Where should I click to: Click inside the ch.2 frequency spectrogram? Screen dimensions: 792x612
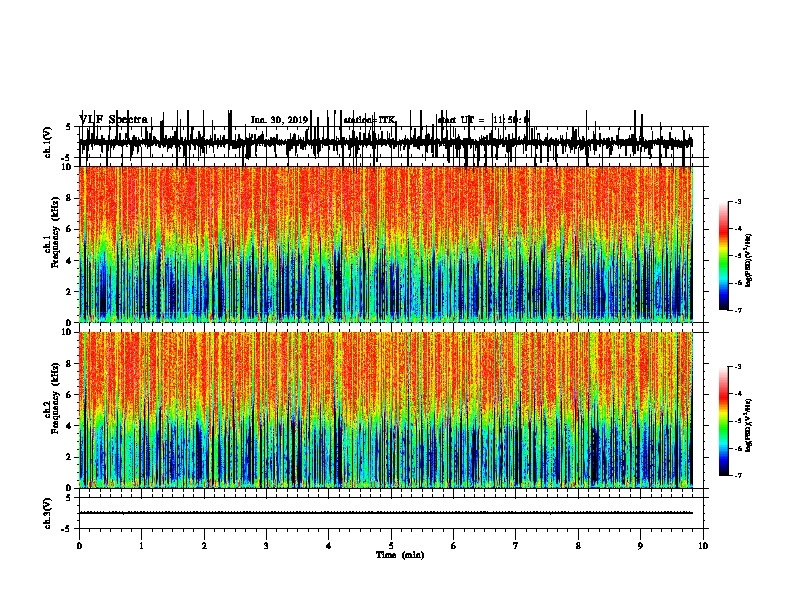[386, 410]
